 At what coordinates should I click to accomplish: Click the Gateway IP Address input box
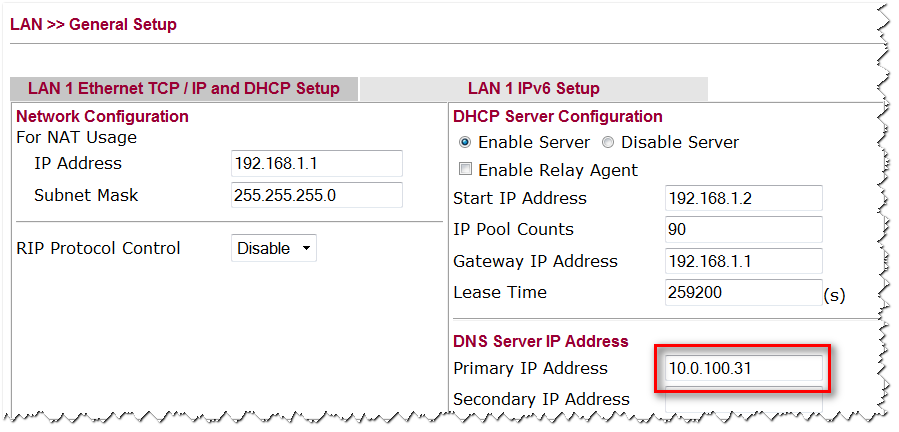pyautogui.click(x=743, y=261)
